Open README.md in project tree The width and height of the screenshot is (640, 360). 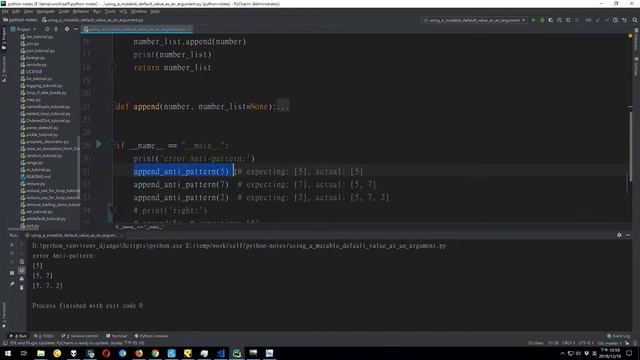pyautogui.click(x=38, y=176)
